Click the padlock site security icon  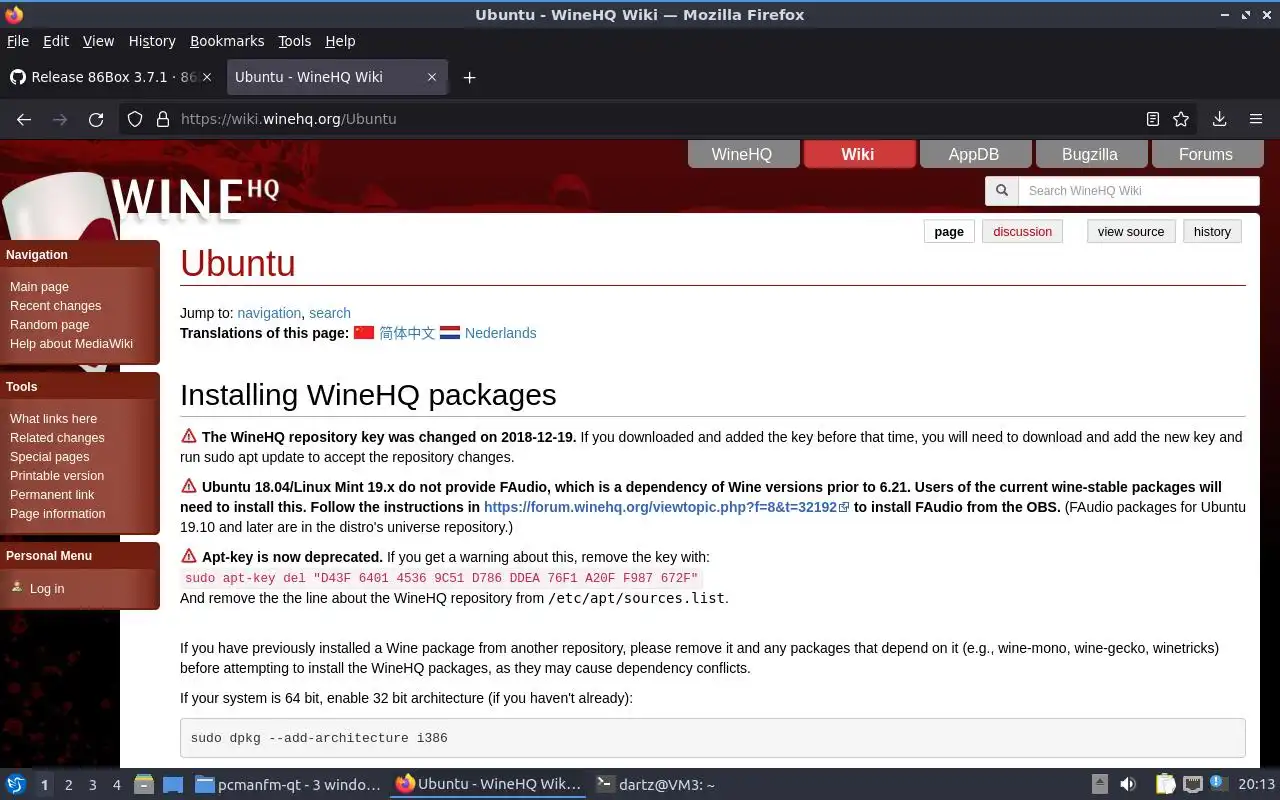tap(163, 119)
